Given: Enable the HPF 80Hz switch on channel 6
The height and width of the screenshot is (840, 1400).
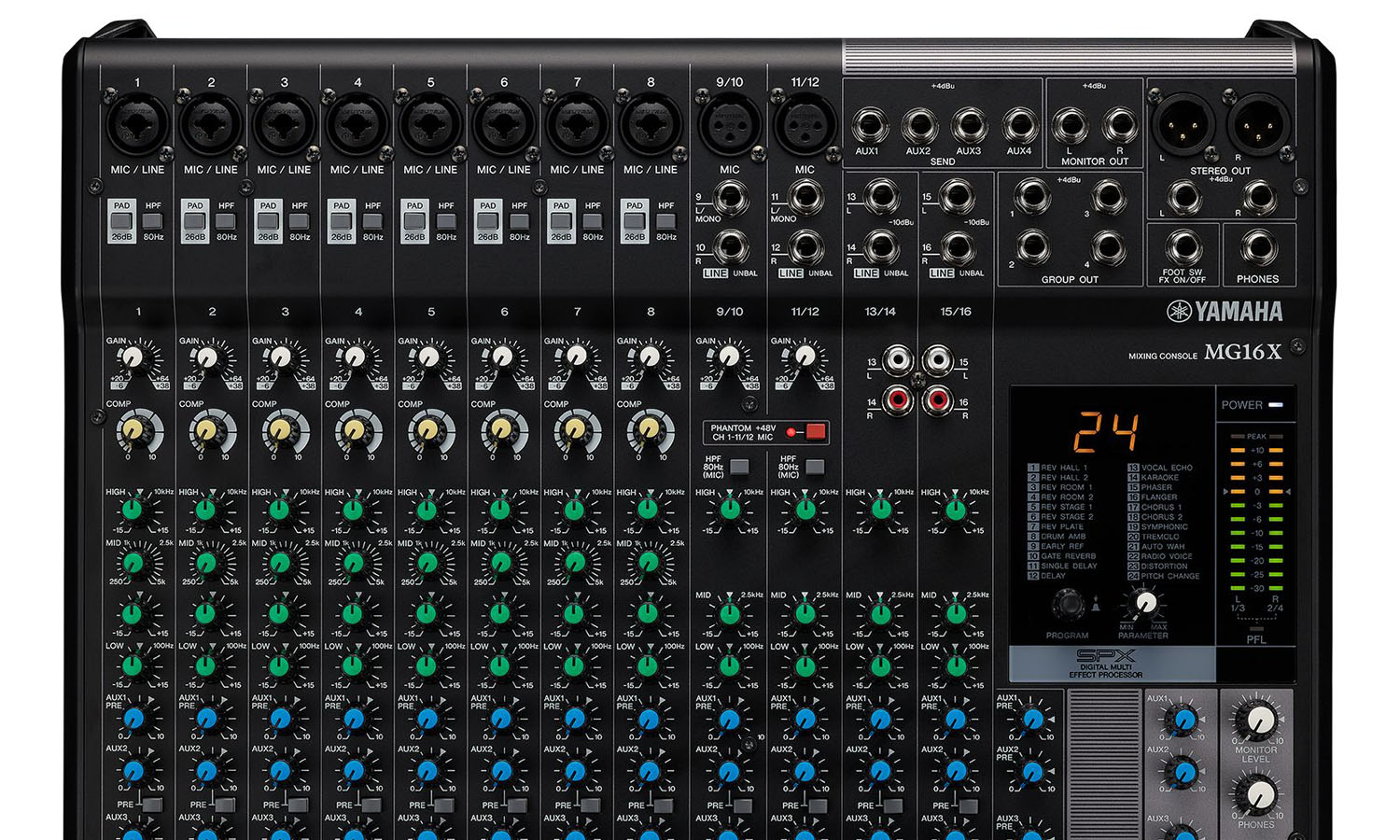Looking at the screenshot, I should pos(519,221).
